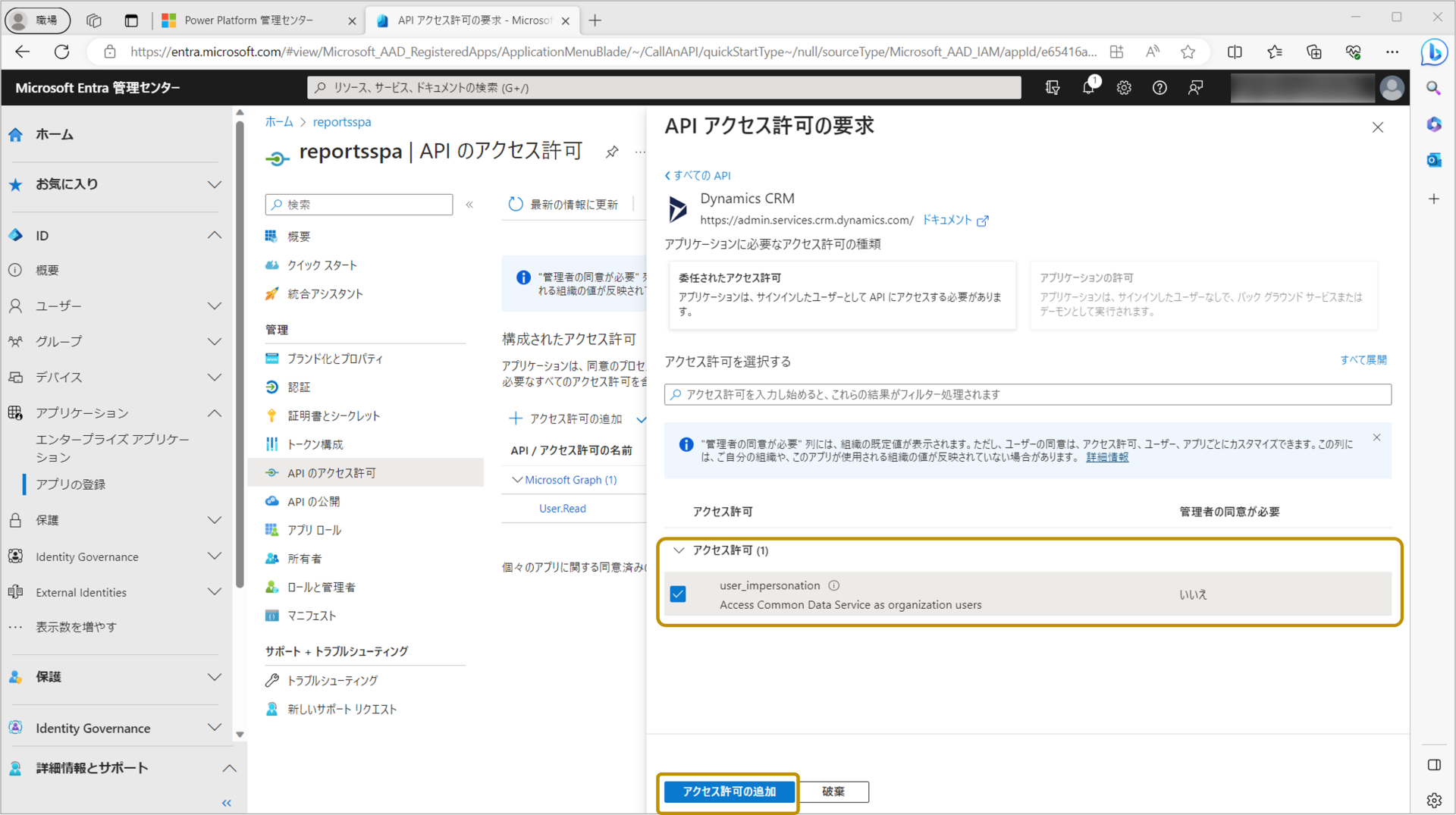Collapse the Entra left navigation pane
Image resolution: width=1456 pixels, height=815 pixels.
click(x=226, y=803)
